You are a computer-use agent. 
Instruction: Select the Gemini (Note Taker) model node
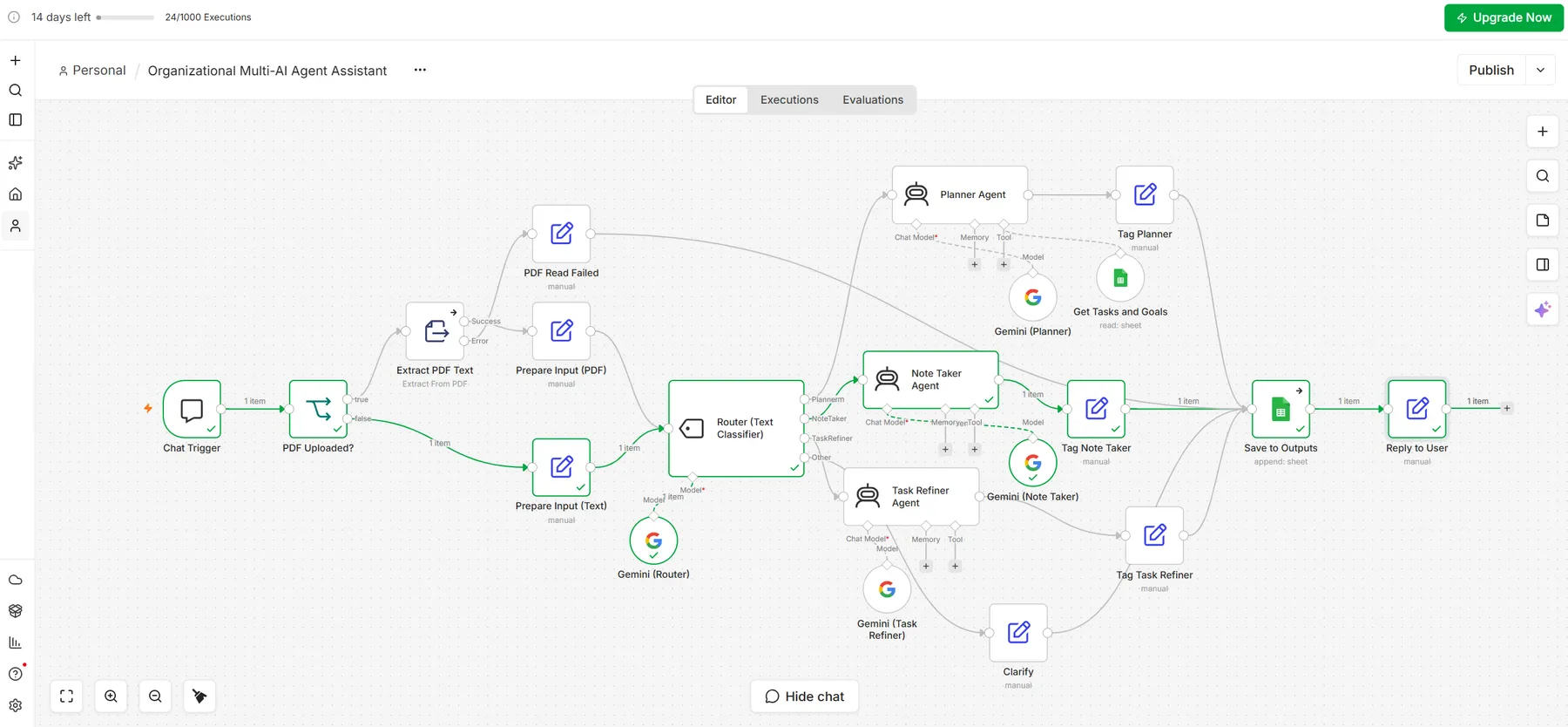[1033, 463]
